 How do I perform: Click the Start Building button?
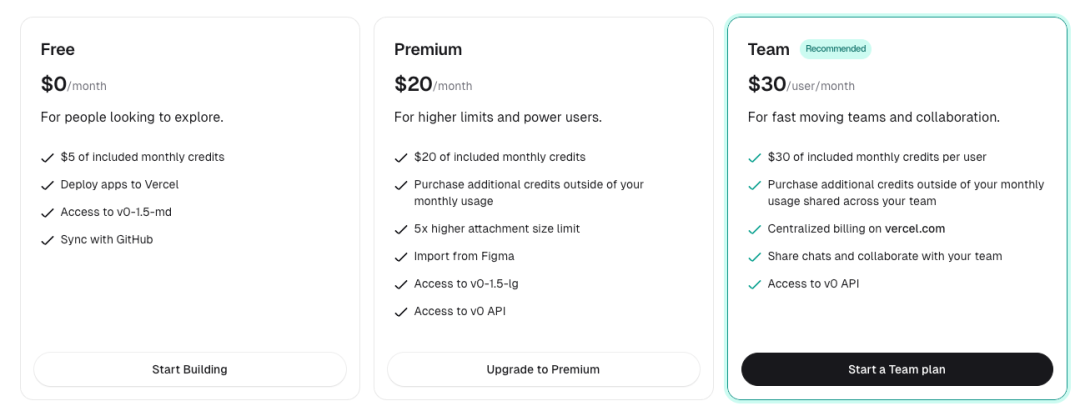pyautogui.click(x=189, y=370)
